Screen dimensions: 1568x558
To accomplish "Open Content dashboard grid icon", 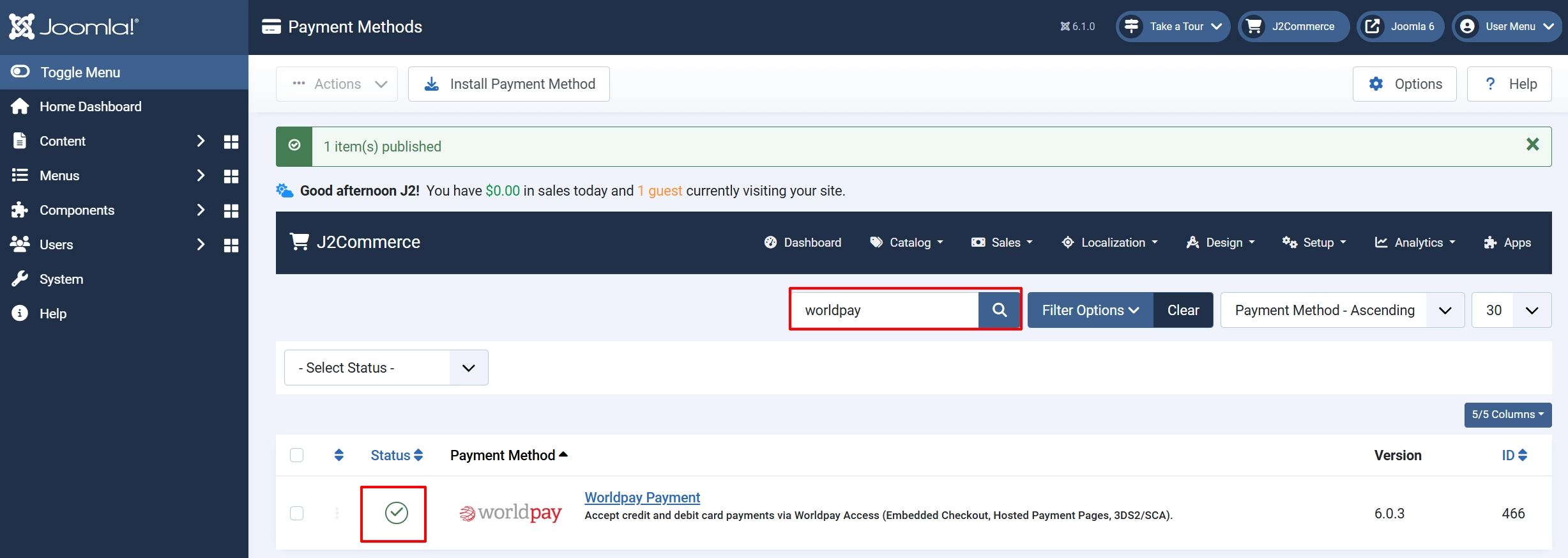I will [231, 141].
